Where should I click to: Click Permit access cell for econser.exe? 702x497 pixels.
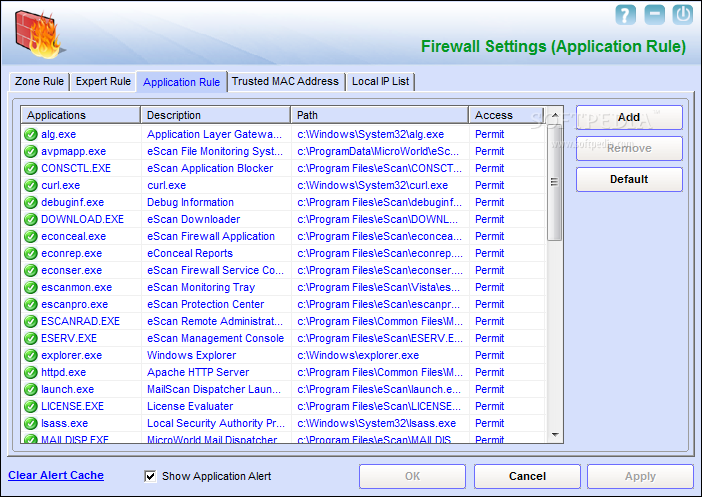[x=489, y=270]
